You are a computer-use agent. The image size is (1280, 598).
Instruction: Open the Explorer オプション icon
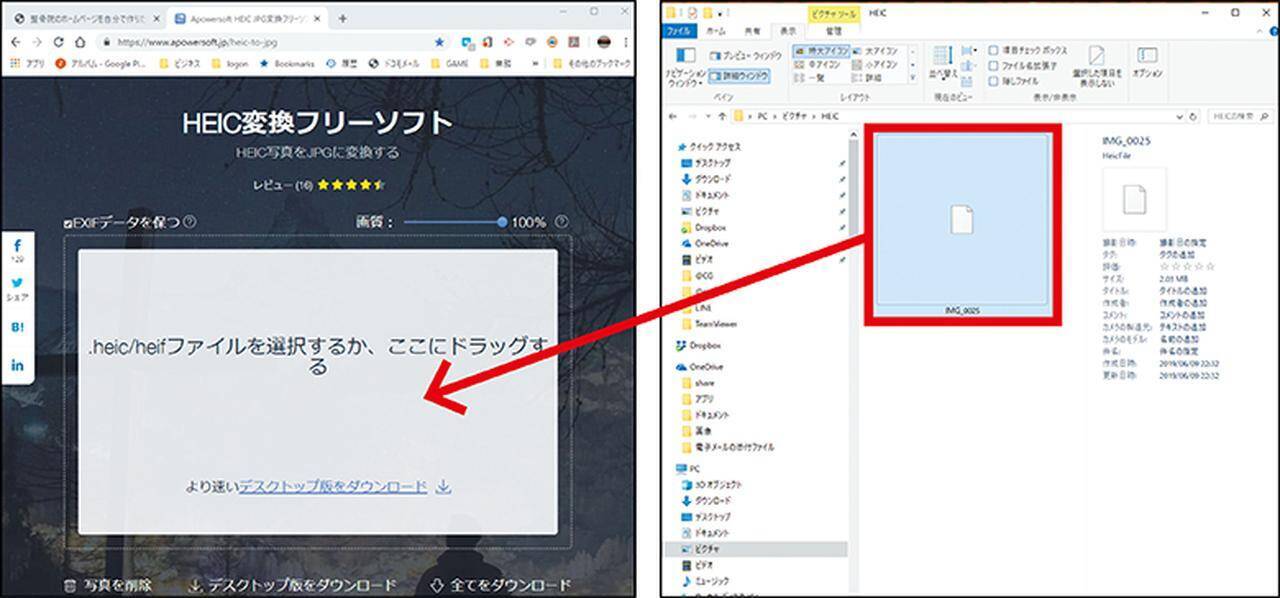click(1147, 62)
